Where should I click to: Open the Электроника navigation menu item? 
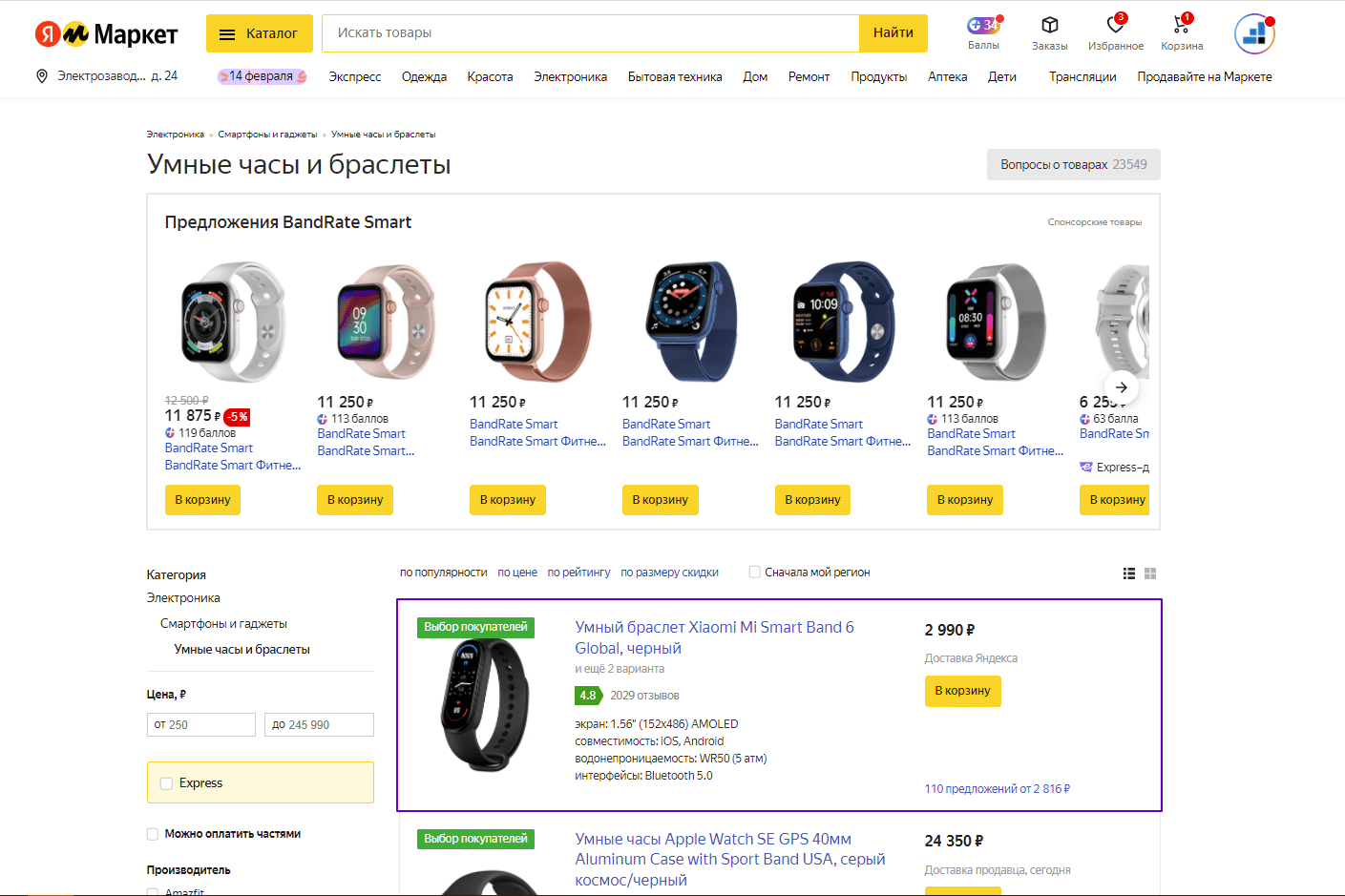[x=570, y=77]
